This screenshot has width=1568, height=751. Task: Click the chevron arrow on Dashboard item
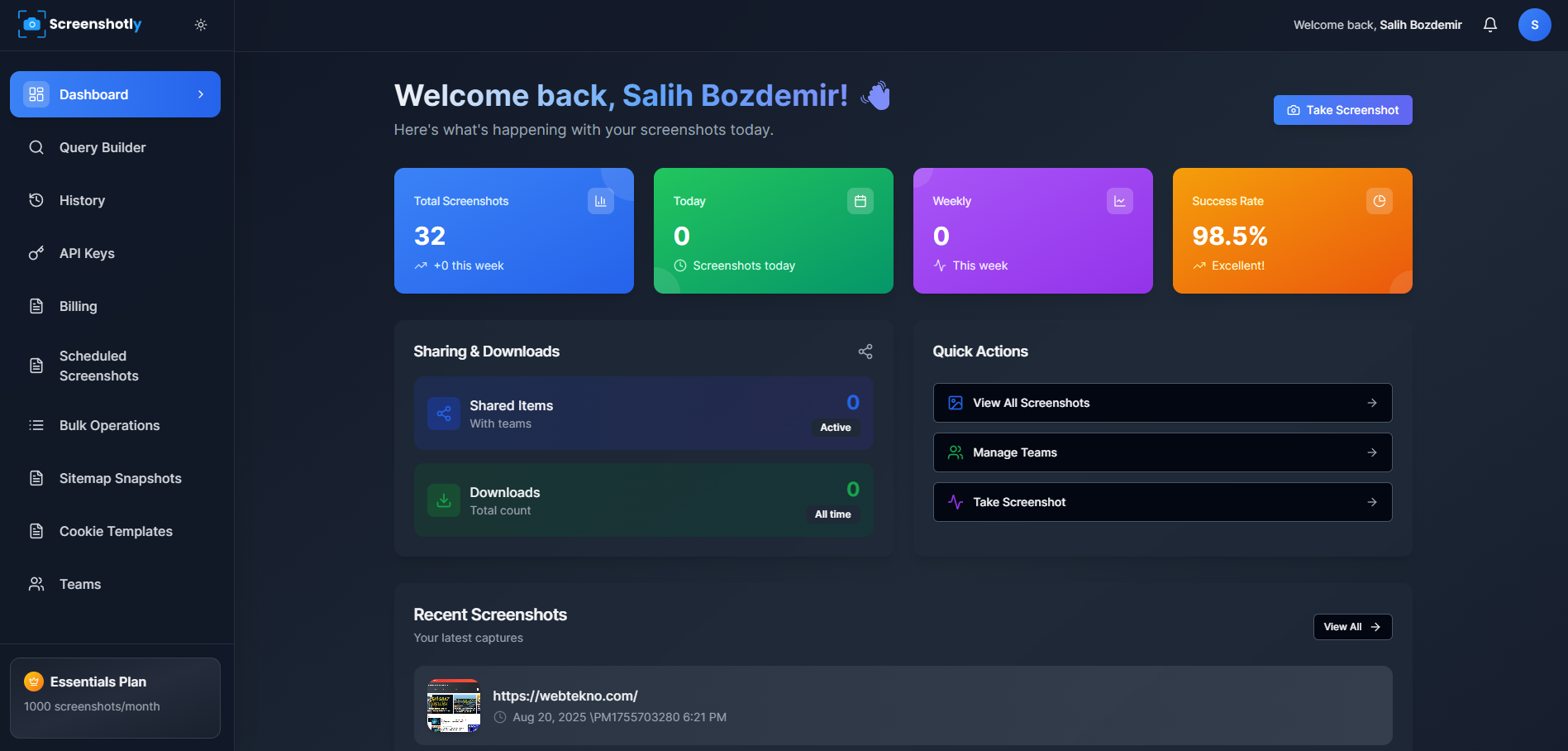pyautogui.click(x=201, y=94)
